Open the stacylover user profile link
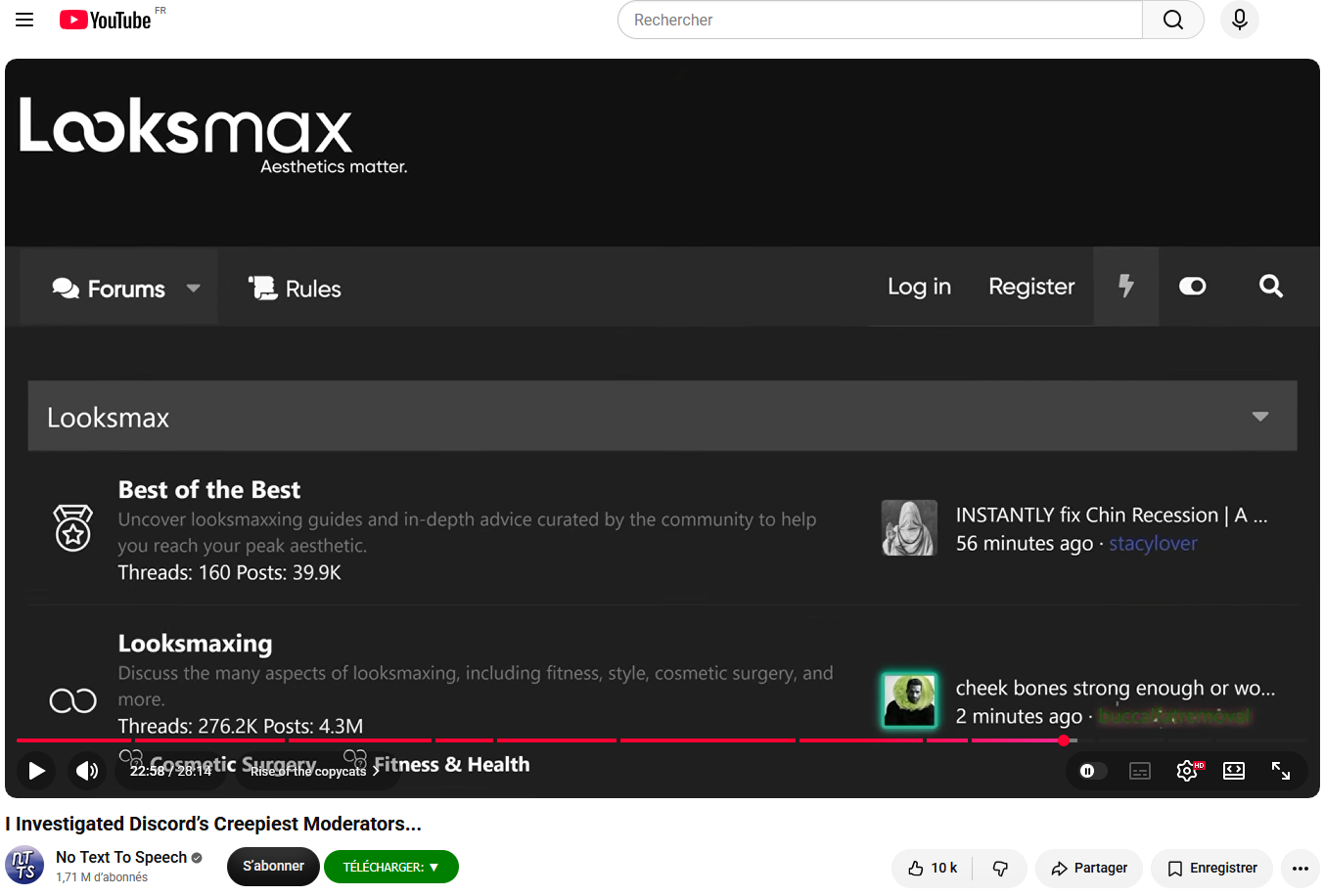Screen dimensions: 1324x896 (x=1153, y=543)
